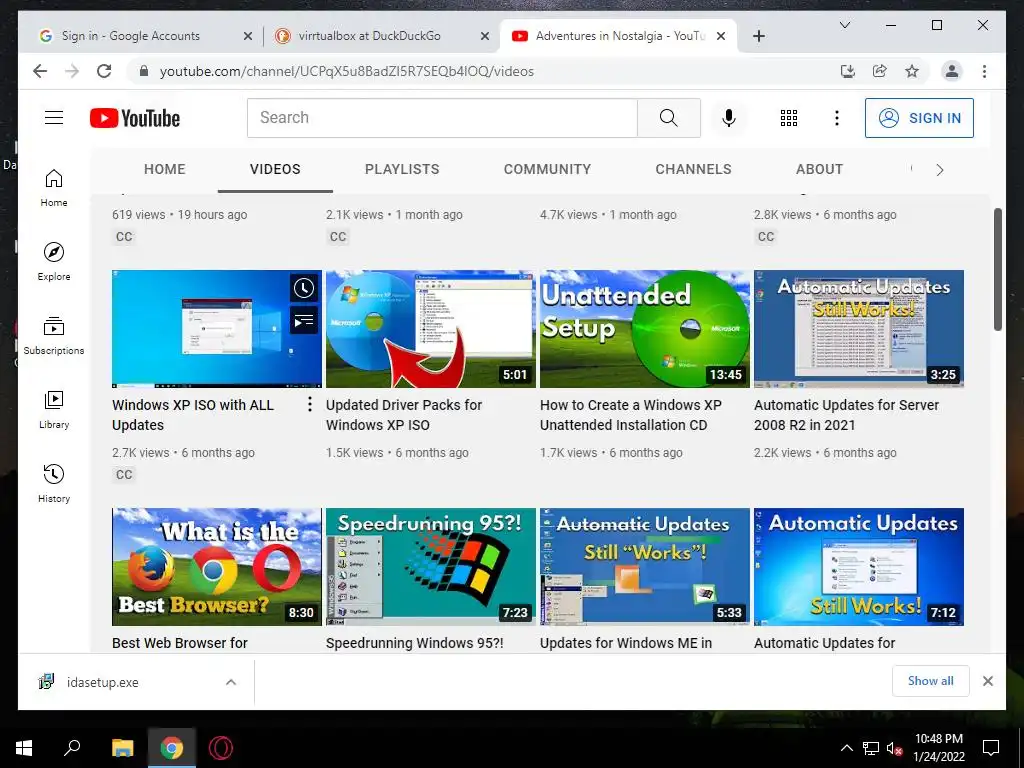Click the browser address bar URL
This screenshot has height=768, width=1024.
pyautogui.click(x=347, y=71)
